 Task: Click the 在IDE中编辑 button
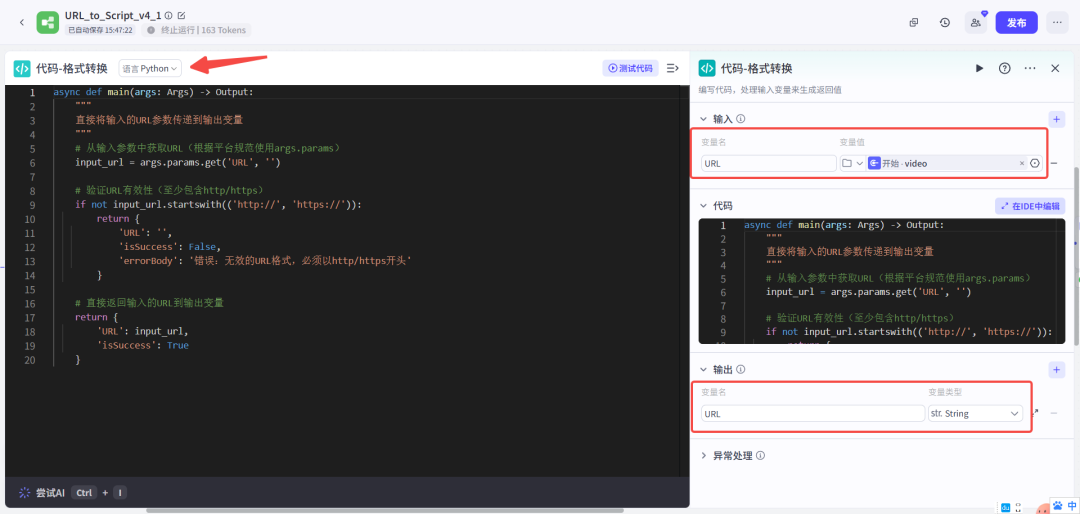point(1030,205)
